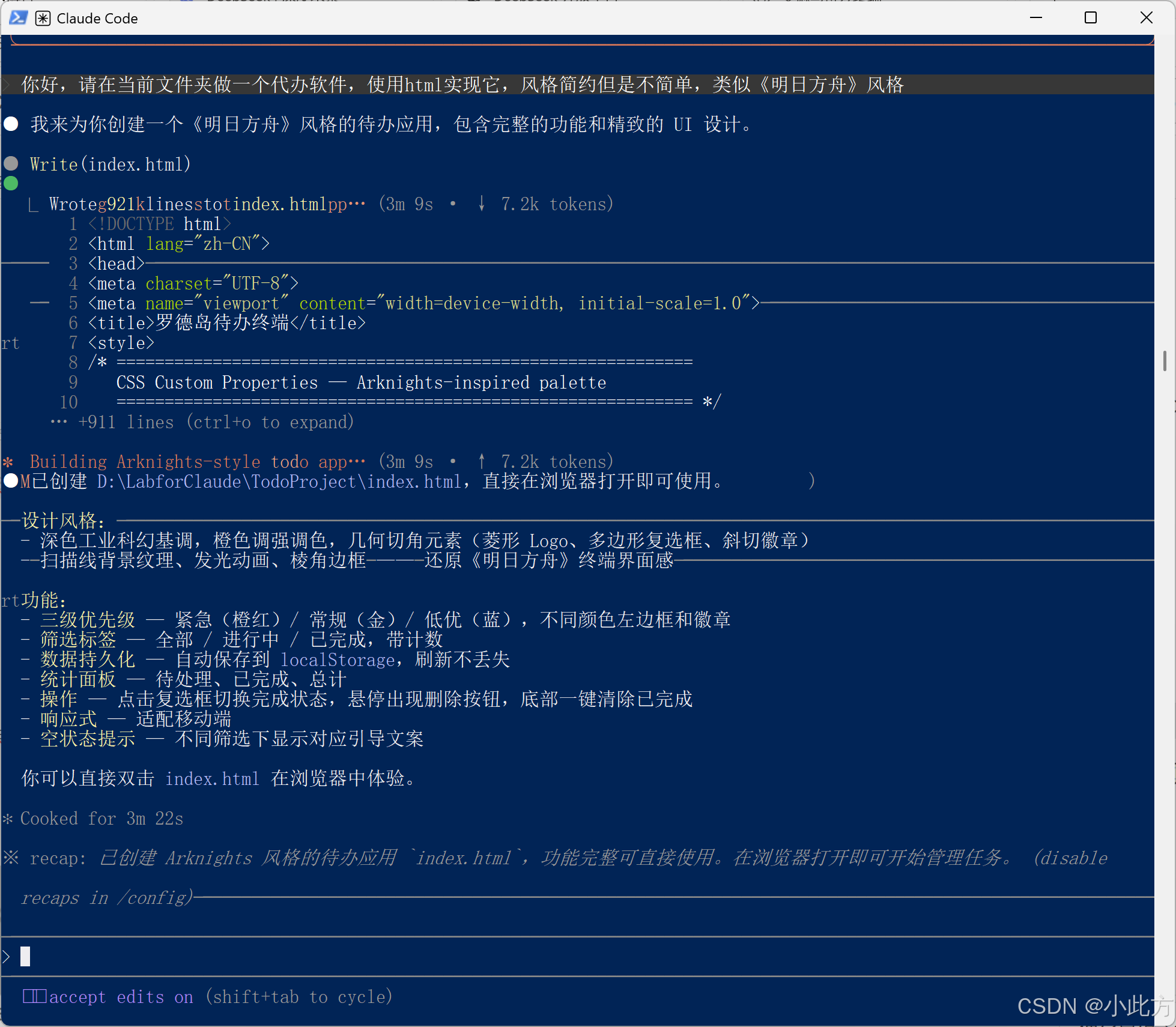
Task: Click the up-arrow token indicator in Building line
Action: [482, 461]
